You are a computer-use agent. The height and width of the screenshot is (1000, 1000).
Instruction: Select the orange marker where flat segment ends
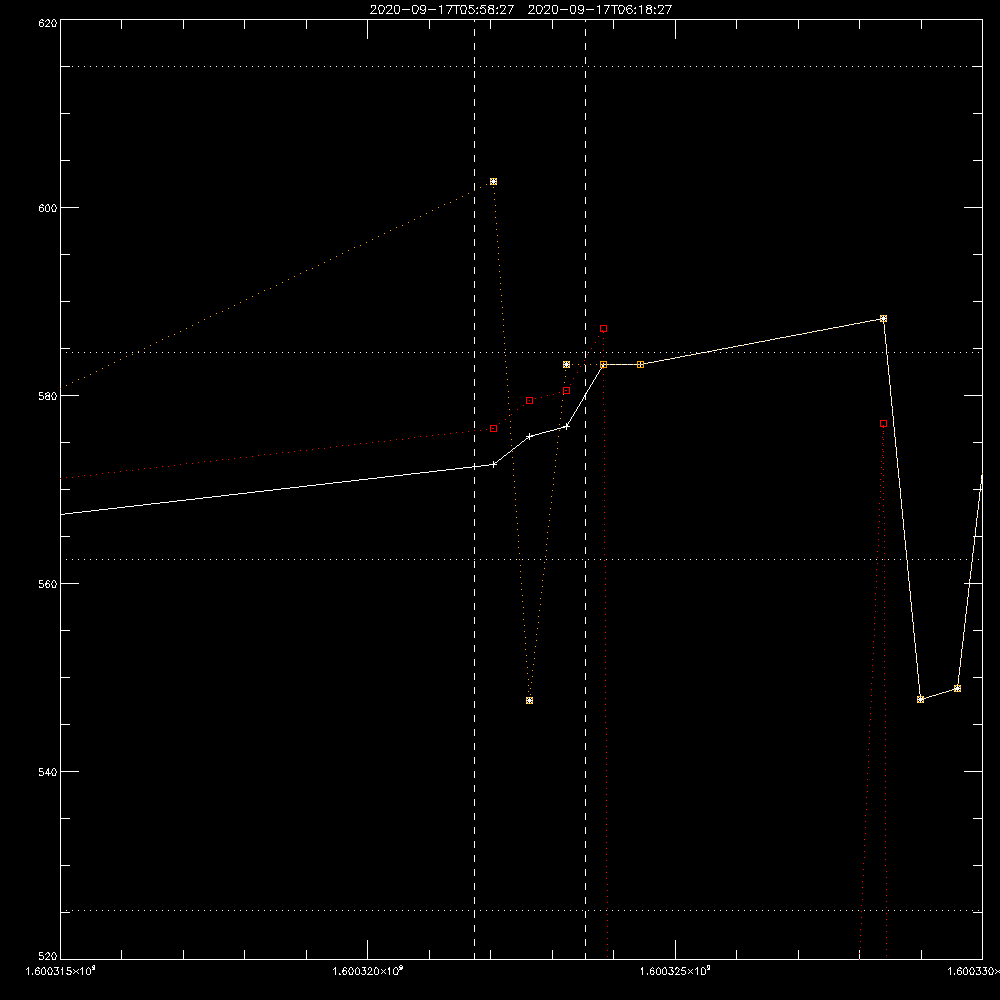tap(640, 365)
